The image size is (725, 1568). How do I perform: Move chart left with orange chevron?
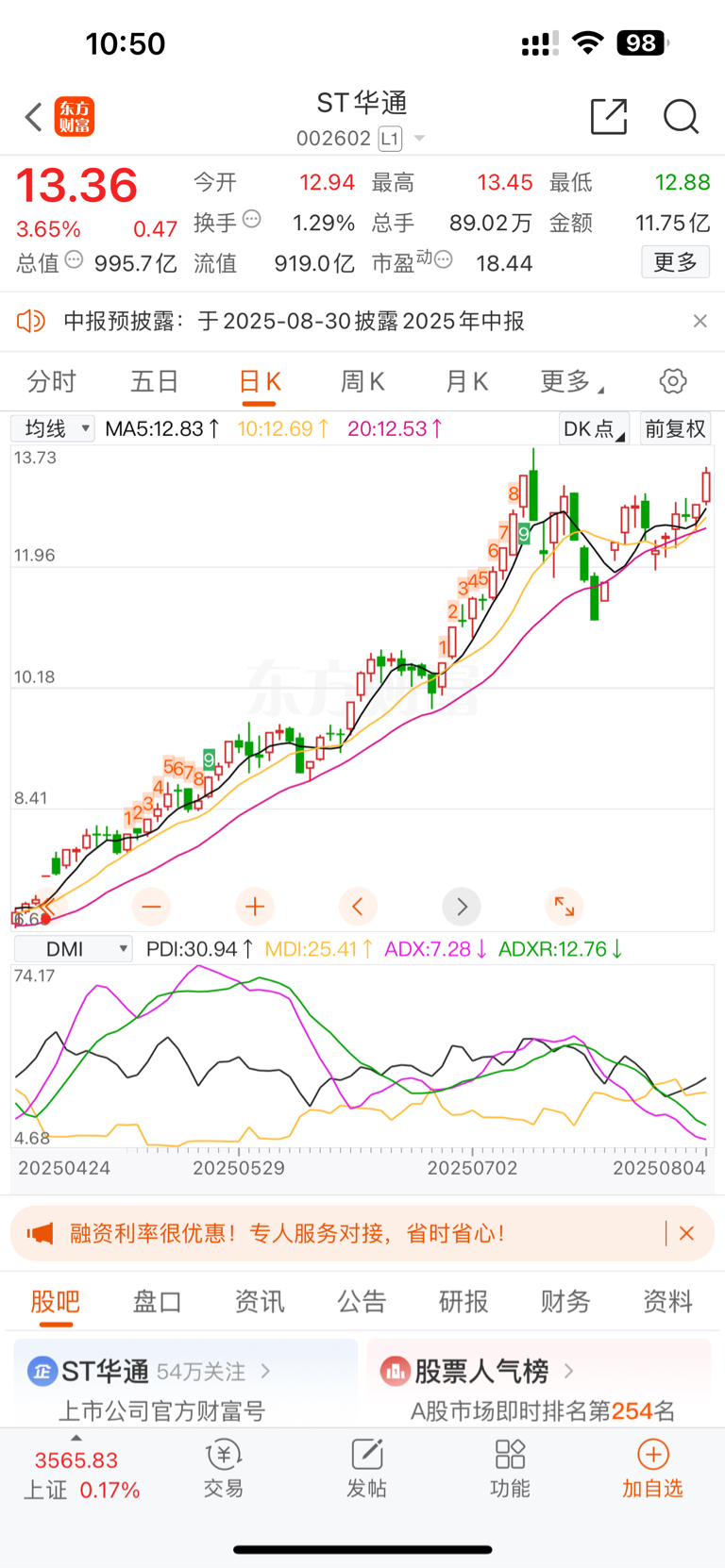358,907
